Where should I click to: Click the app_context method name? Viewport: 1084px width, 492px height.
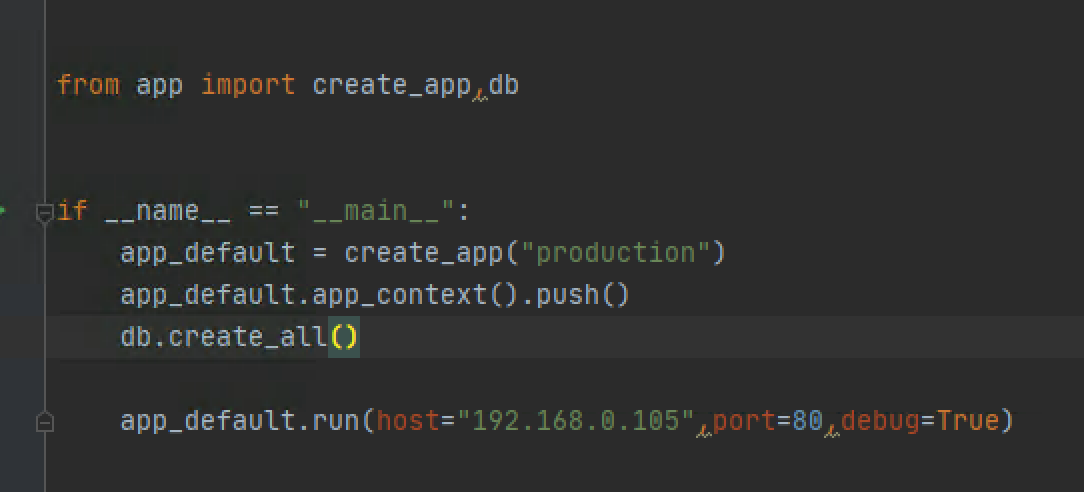(400, 295)
